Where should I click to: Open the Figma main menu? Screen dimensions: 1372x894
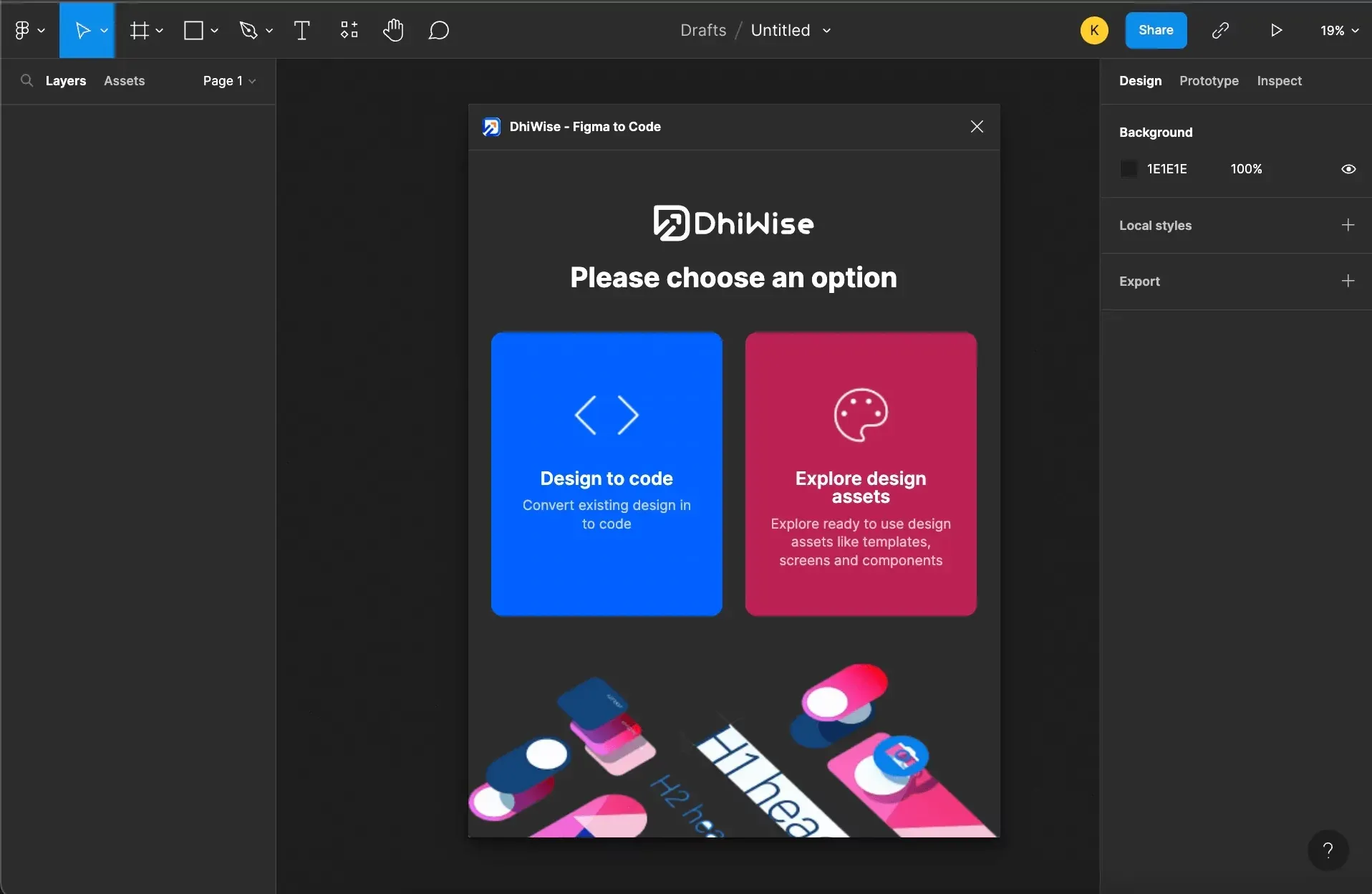click(24, 30)
